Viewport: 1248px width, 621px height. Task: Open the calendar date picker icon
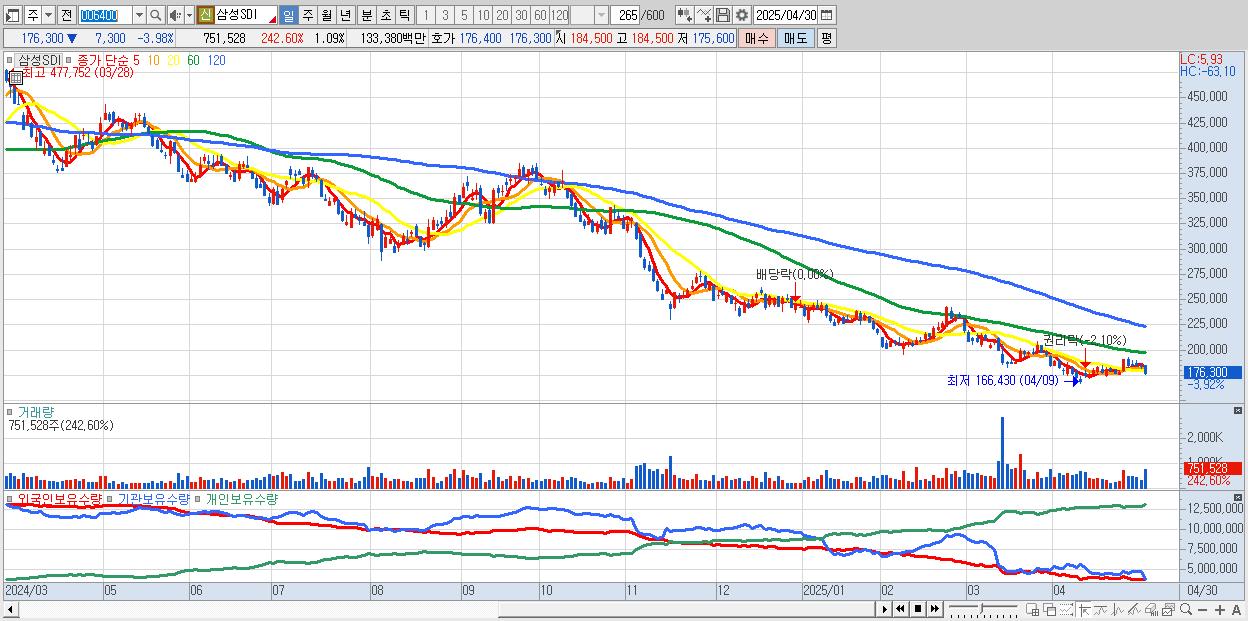[x=826, y=15]
